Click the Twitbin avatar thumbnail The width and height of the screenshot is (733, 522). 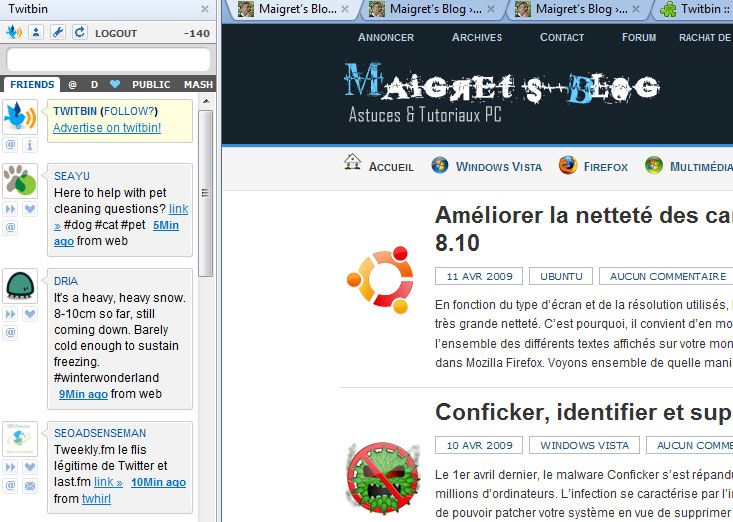20,117
